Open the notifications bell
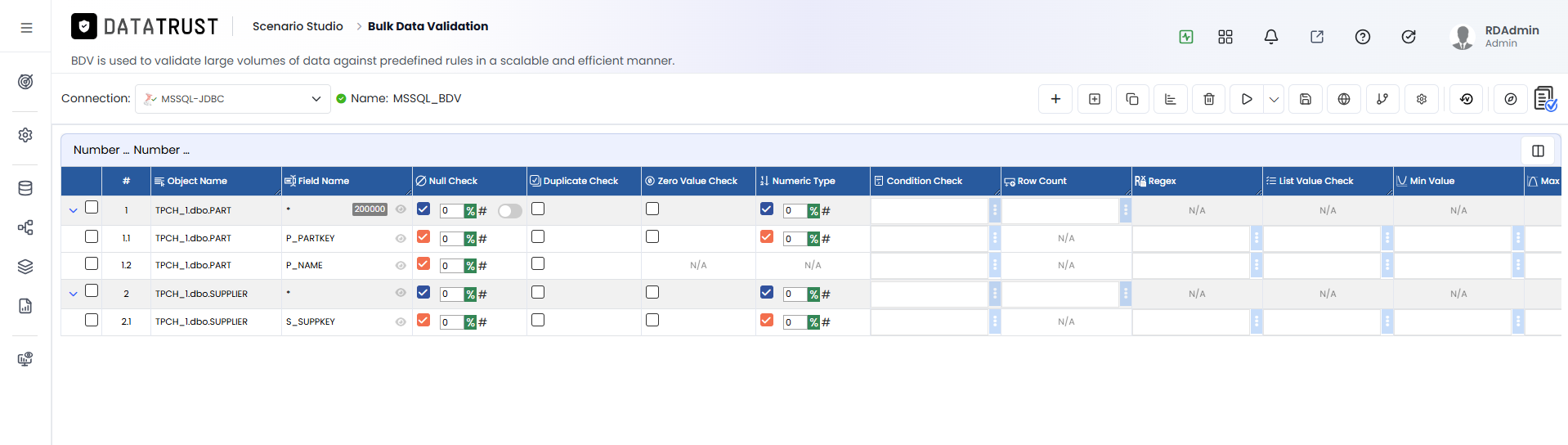 1271,37
